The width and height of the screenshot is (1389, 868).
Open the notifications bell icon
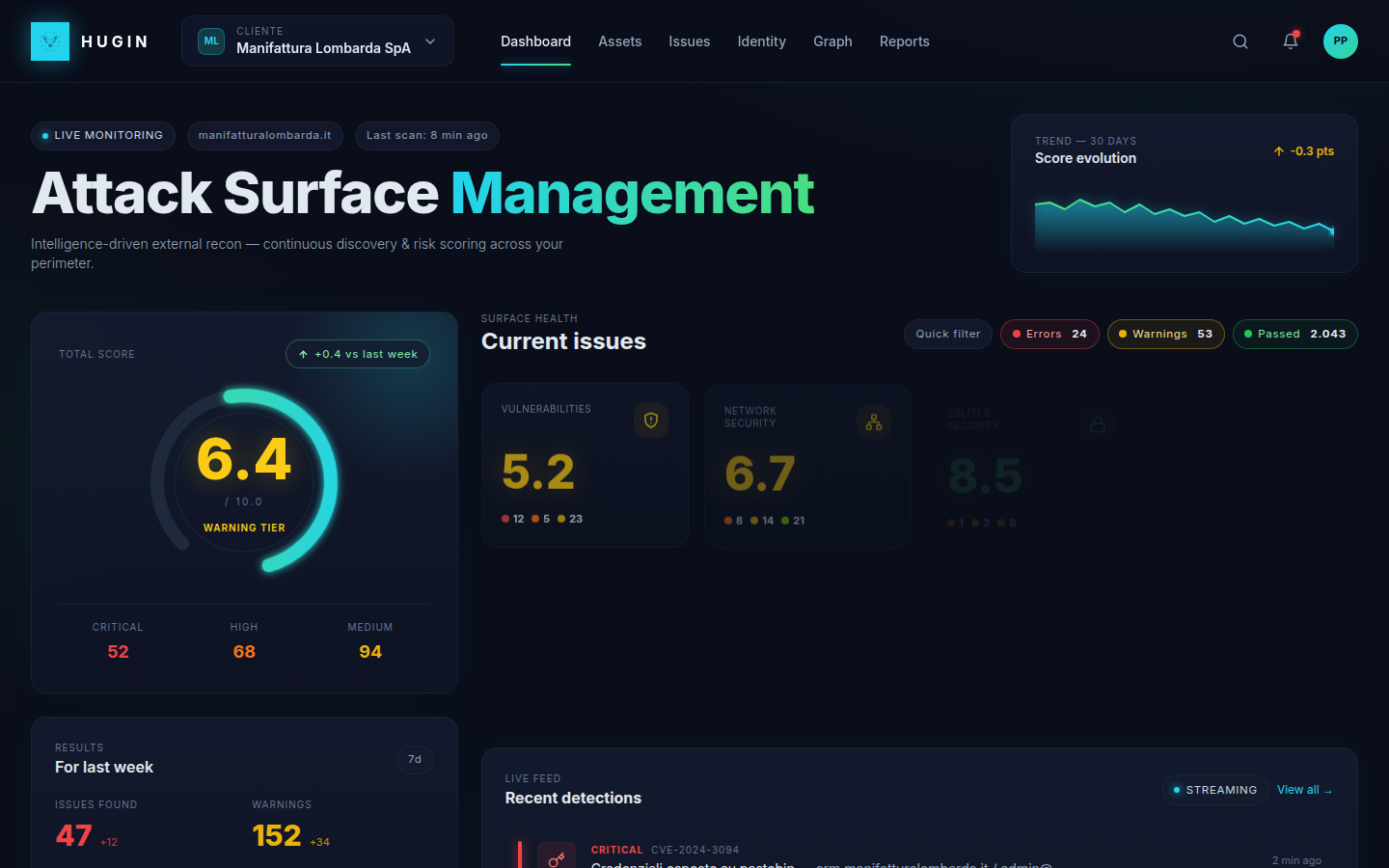[1291, 41]
